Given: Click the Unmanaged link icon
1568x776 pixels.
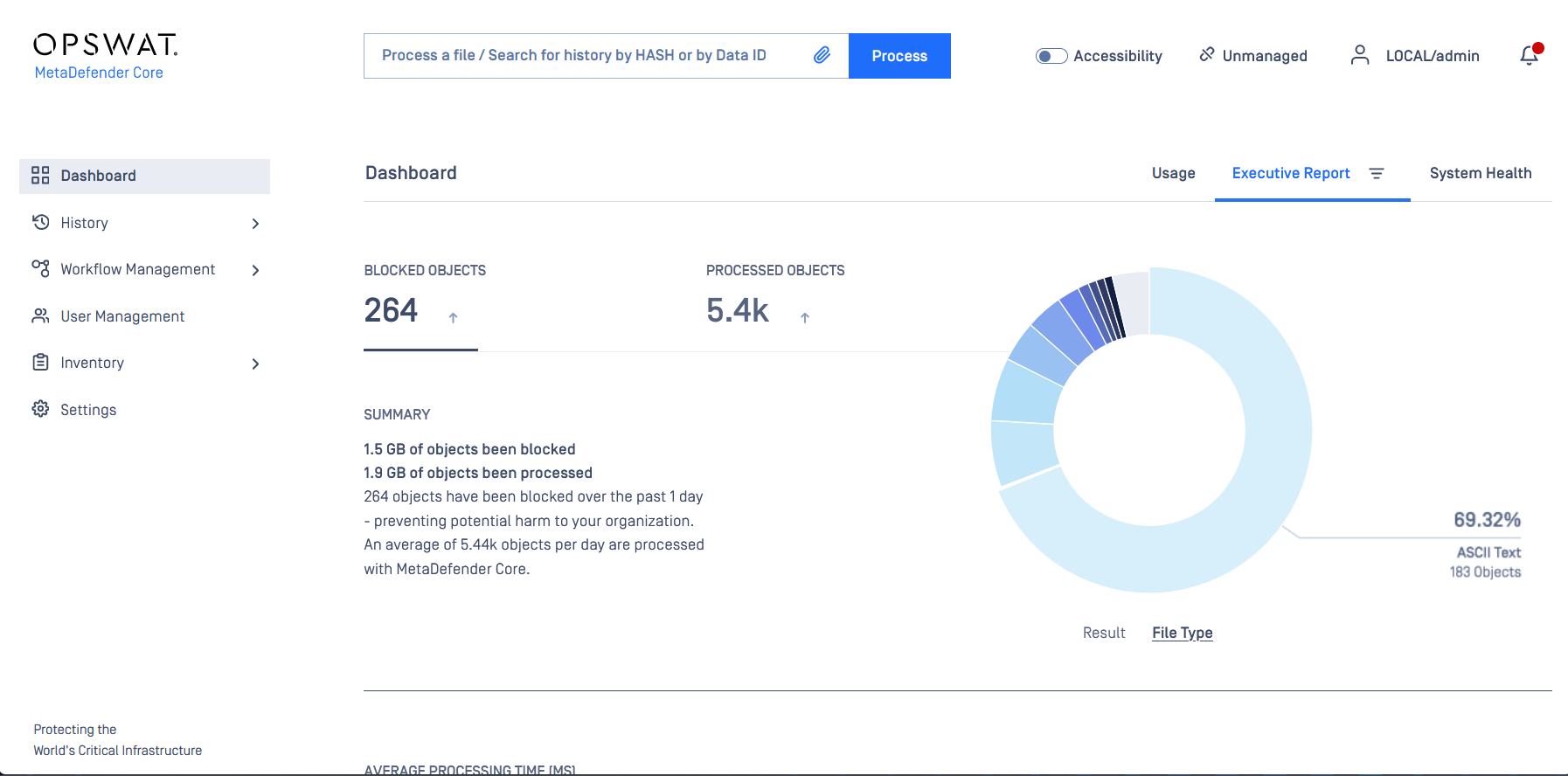Looking at the screenshot, I should (x=1207, y=55).
